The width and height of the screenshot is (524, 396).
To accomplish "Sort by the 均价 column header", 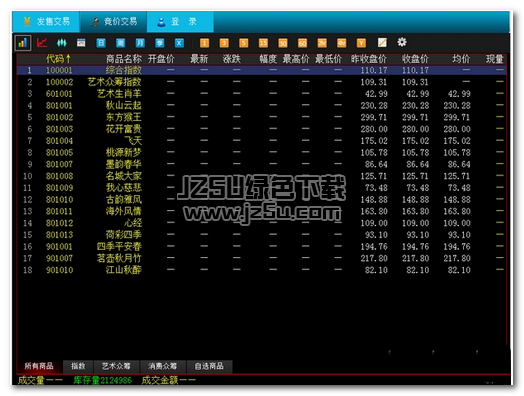I will click(461, 59).
